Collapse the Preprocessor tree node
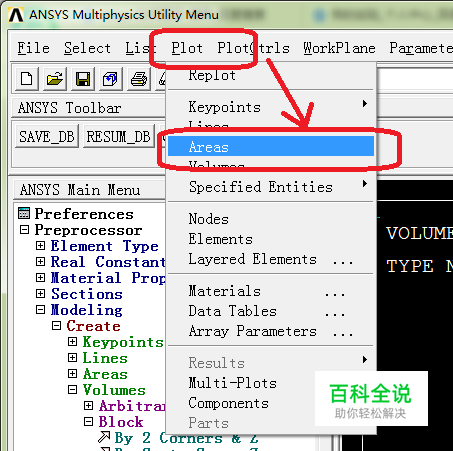 click(24, 229)
